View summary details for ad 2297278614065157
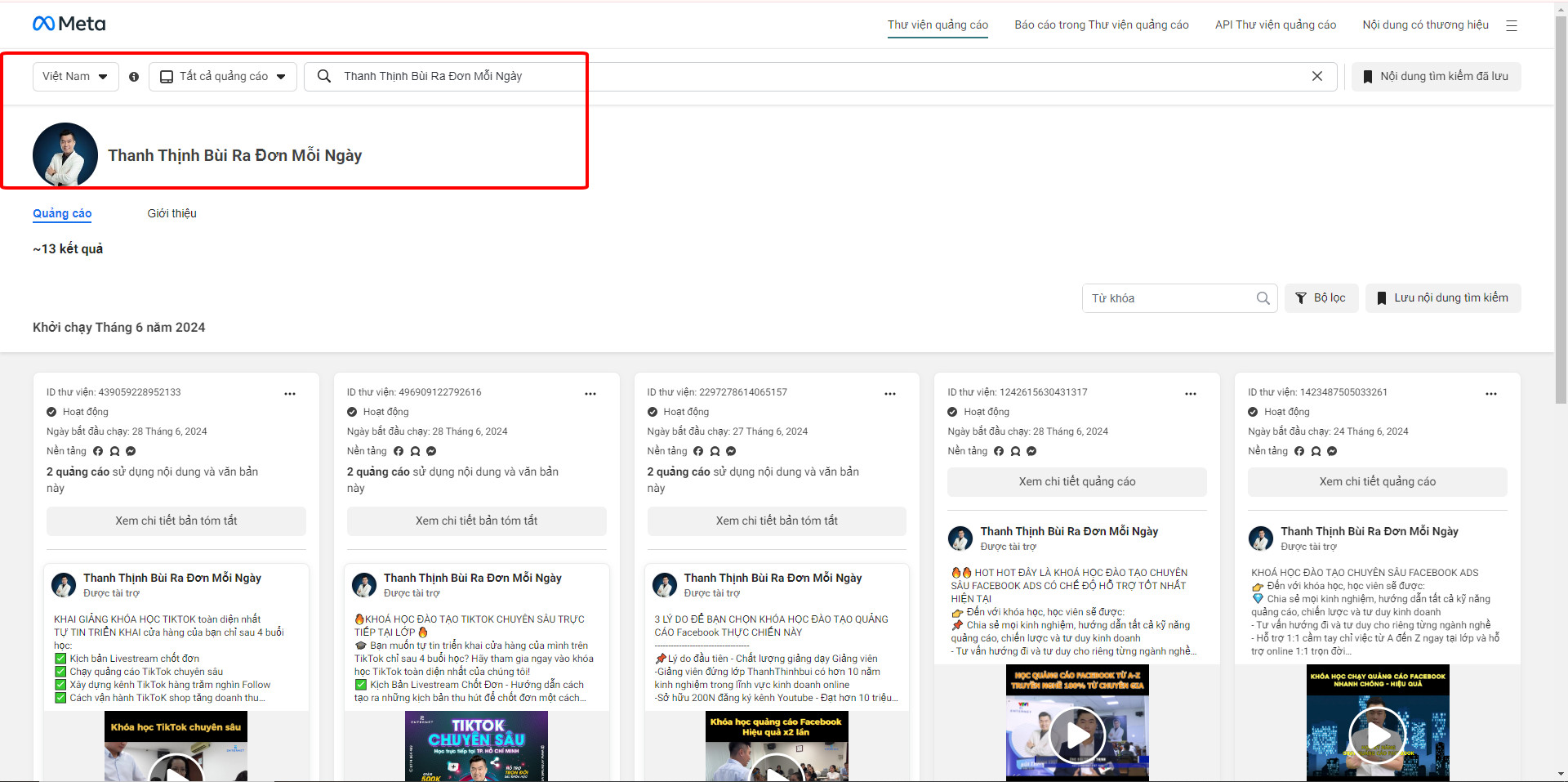 pos(777,521)
